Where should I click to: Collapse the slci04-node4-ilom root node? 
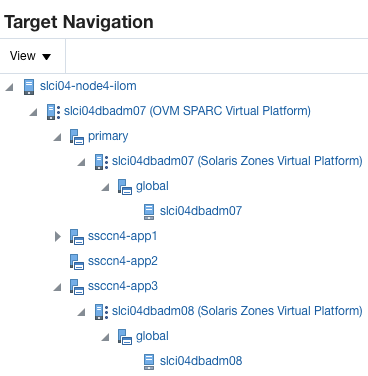(x=10, y=87)
